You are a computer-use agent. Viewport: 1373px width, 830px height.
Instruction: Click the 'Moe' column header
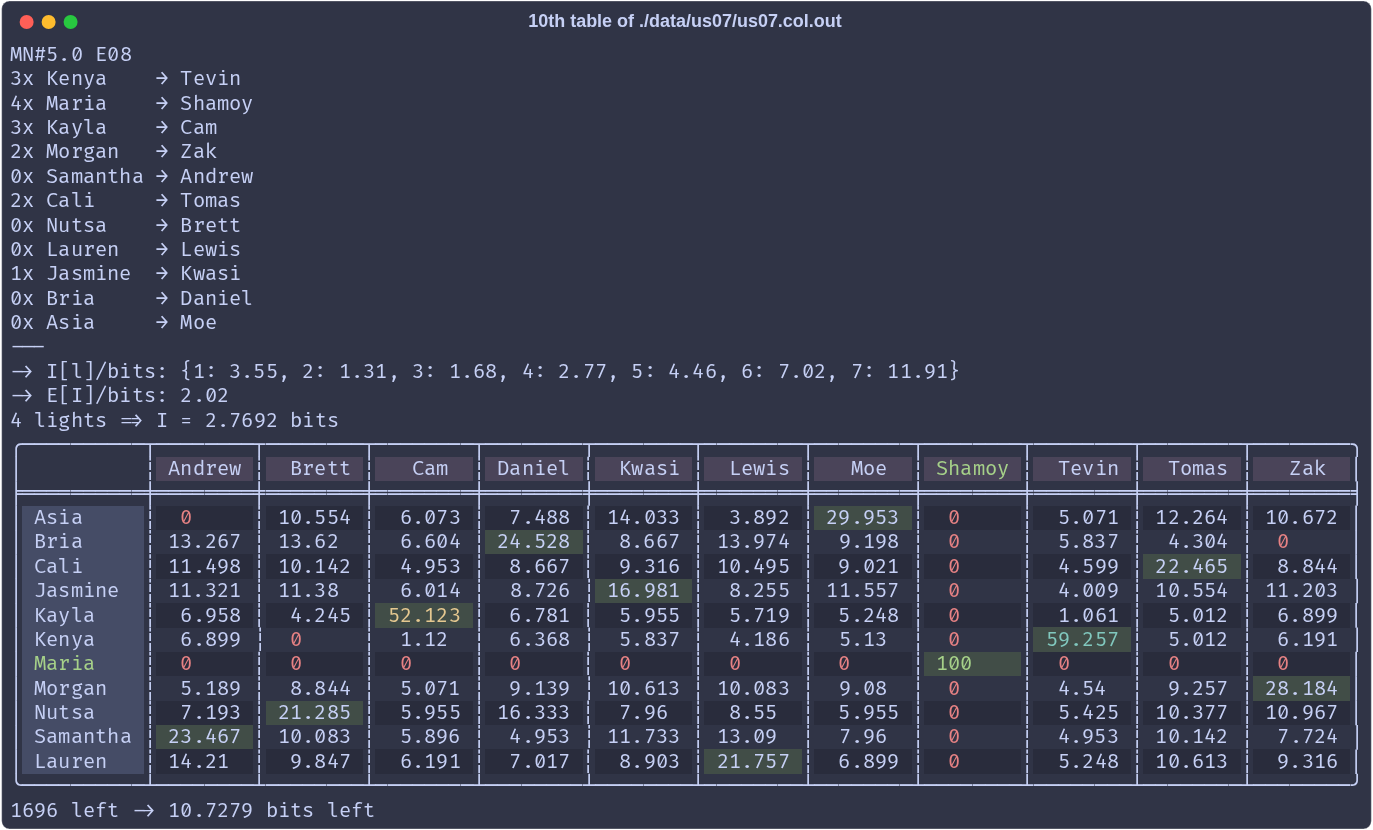pos(863,468)
